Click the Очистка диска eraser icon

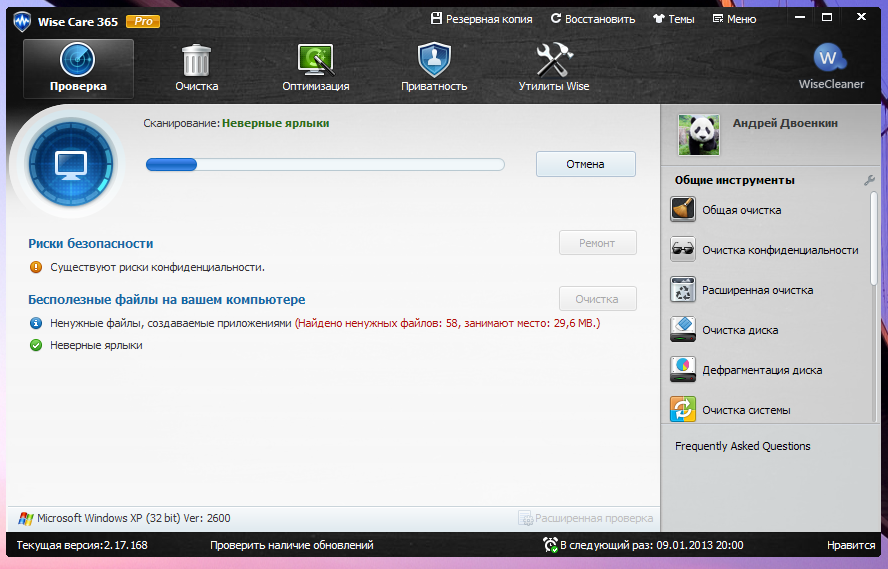tap(683, 330)
